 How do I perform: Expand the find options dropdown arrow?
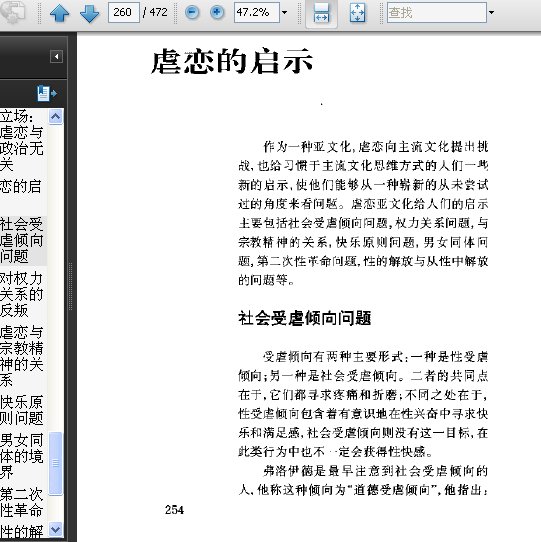[491, 13]
